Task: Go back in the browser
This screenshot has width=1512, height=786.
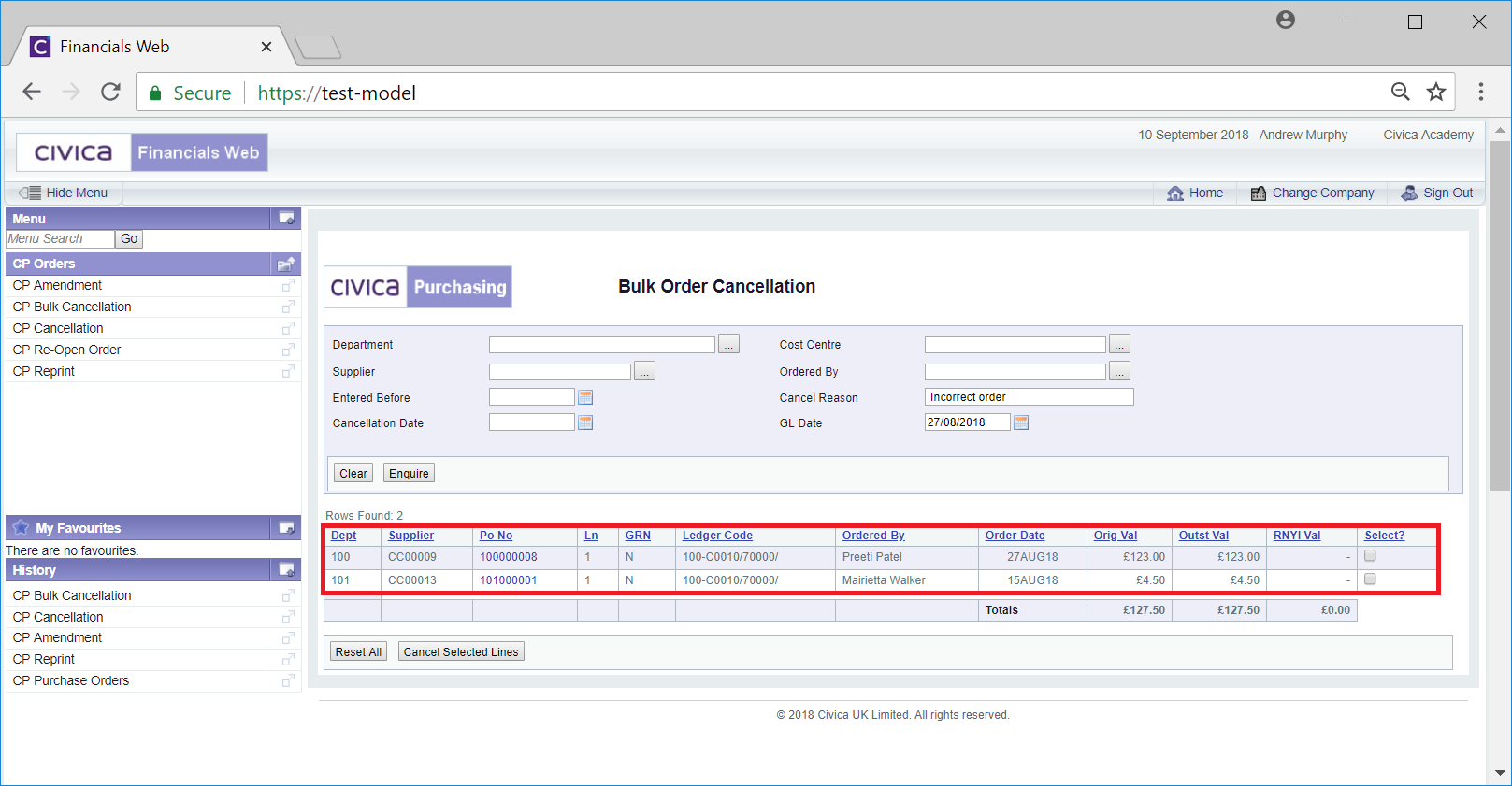Action: pos(32,92)
